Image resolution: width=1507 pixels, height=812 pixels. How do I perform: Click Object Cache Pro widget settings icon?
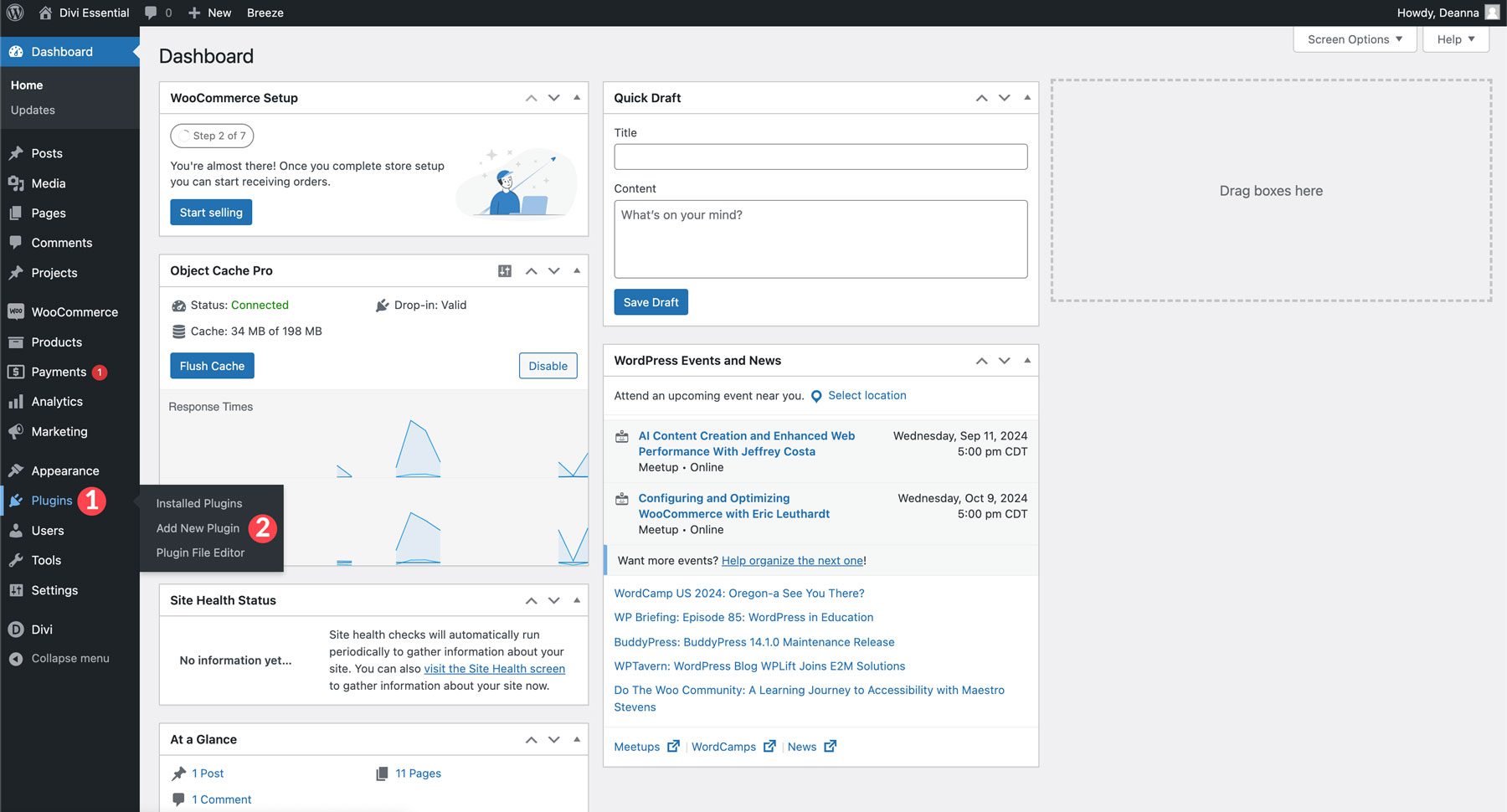coord(505,270)
